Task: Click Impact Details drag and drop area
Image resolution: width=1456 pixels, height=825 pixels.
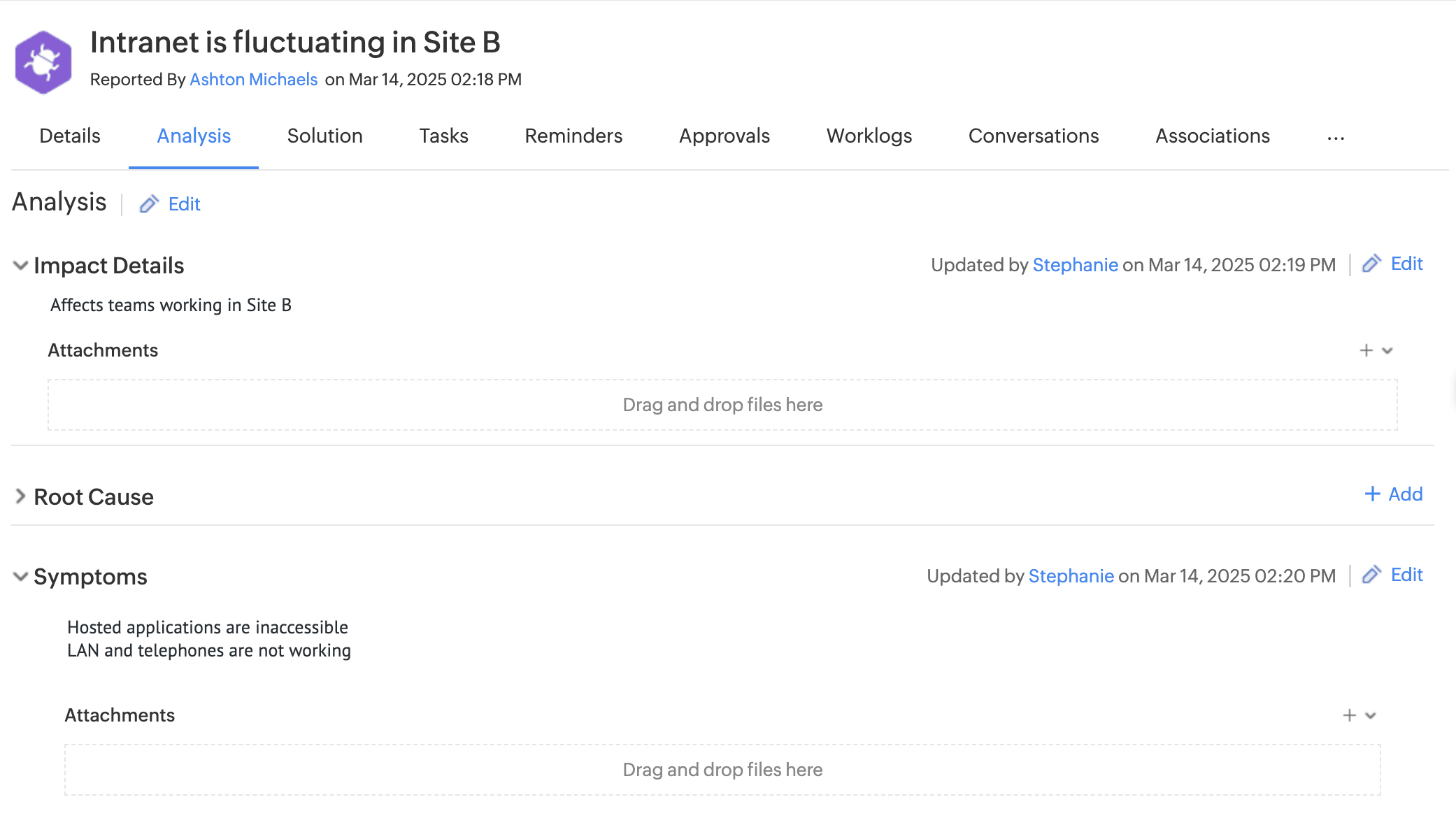Action: pyautogui.click(x=722, y=405)
